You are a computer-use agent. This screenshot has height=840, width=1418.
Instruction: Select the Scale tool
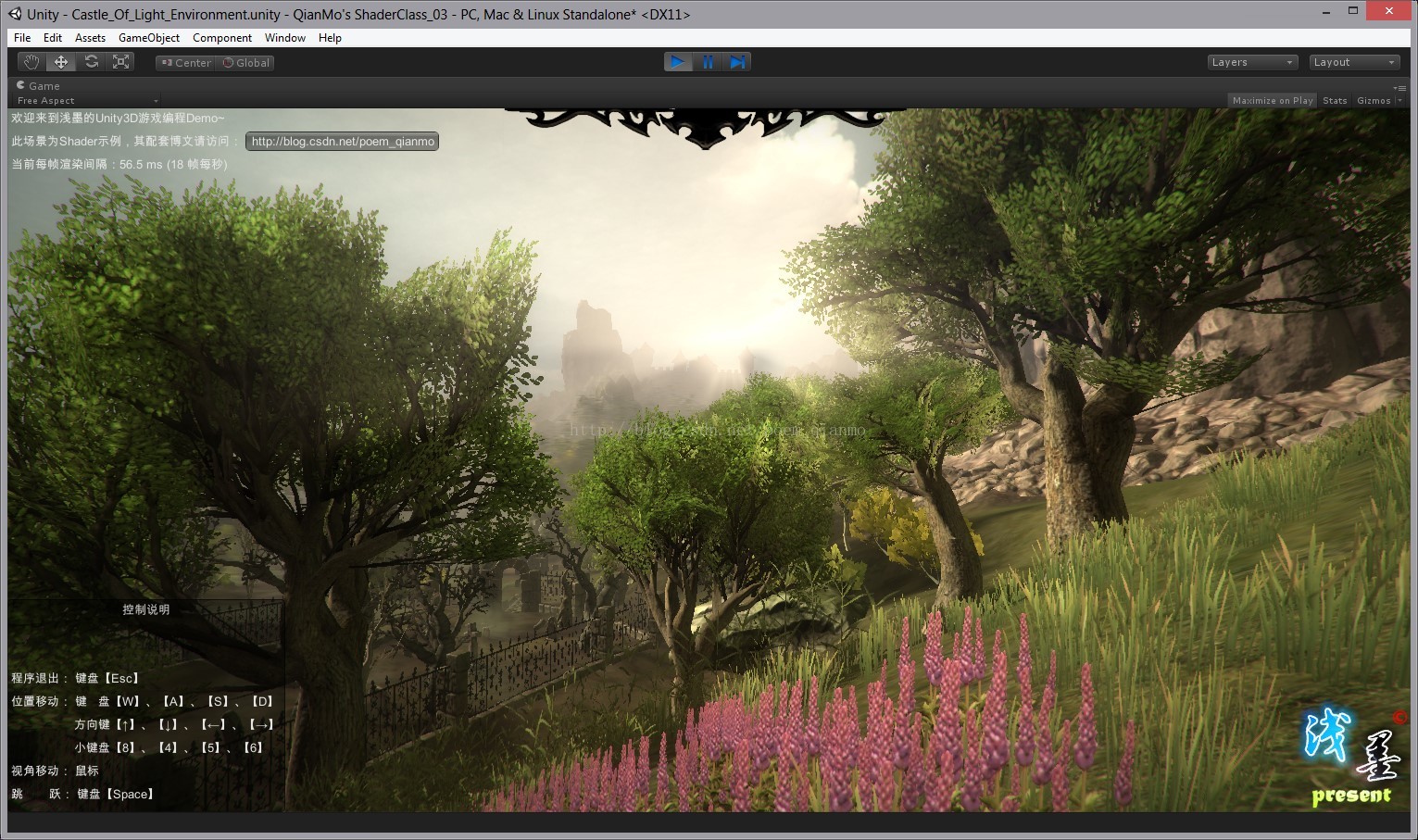120,62
